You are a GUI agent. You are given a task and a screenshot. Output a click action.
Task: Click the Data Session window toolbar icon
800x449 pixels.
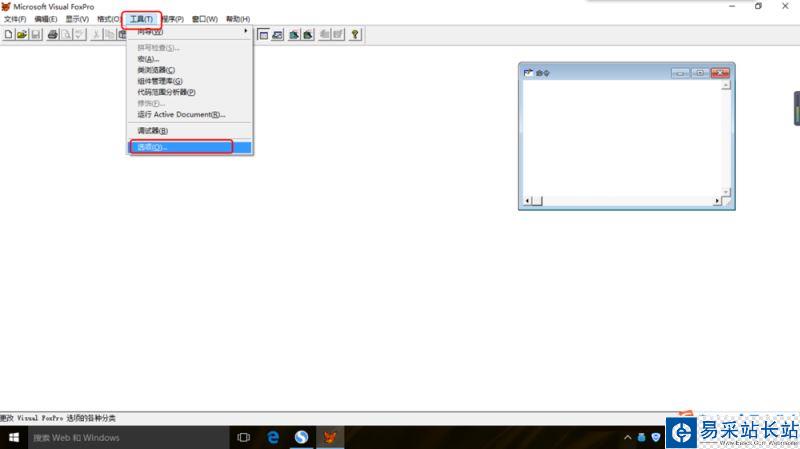click(277, 35)
